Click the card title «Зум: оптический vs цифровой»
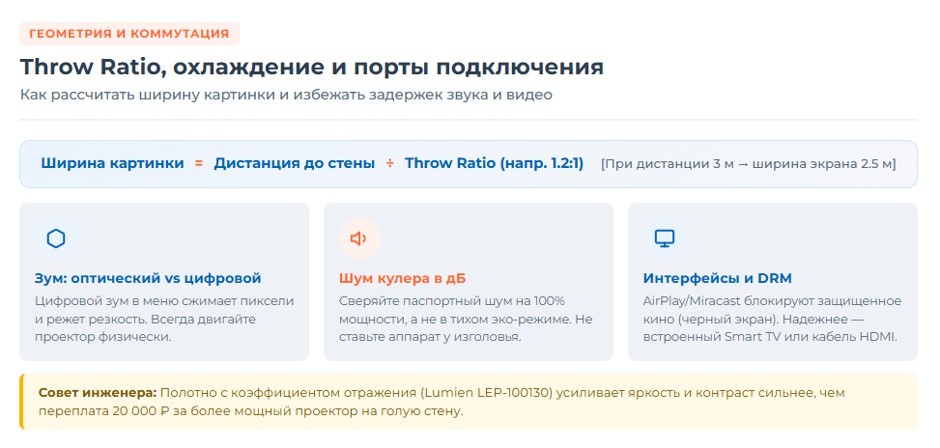This screenshot has height=448, width=940. [148, 278]
